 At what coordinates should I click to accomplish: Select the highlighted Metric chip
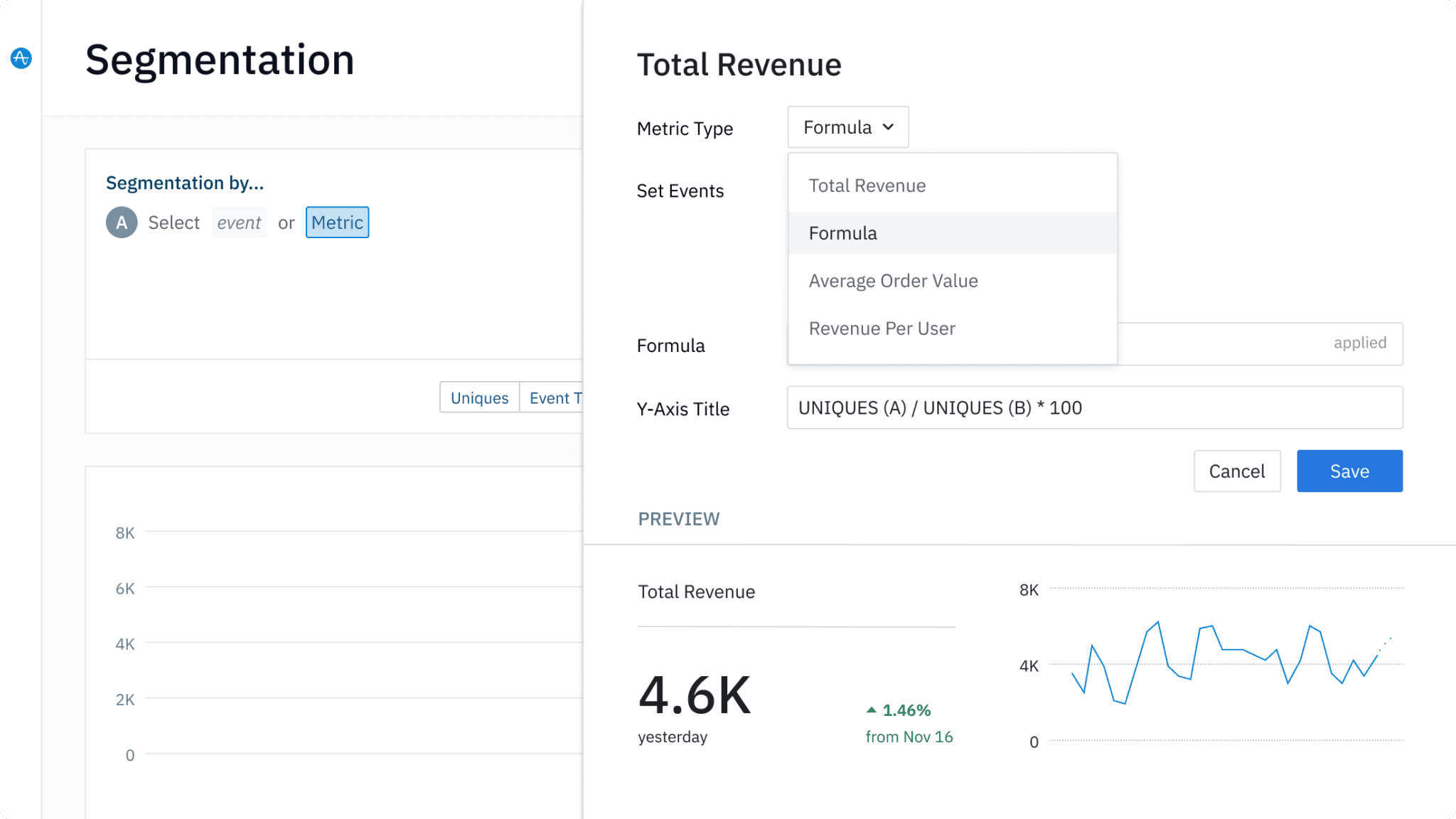(x=337, y=223)
